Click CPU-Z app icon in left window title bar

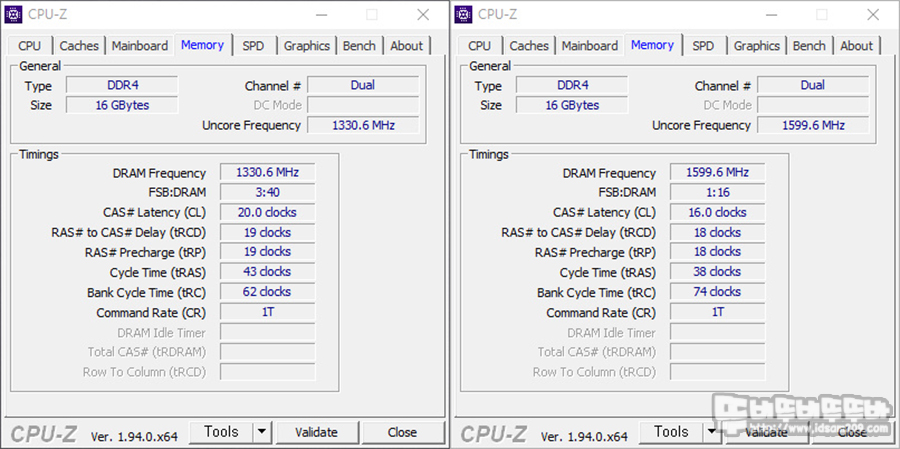pos(14,14)
